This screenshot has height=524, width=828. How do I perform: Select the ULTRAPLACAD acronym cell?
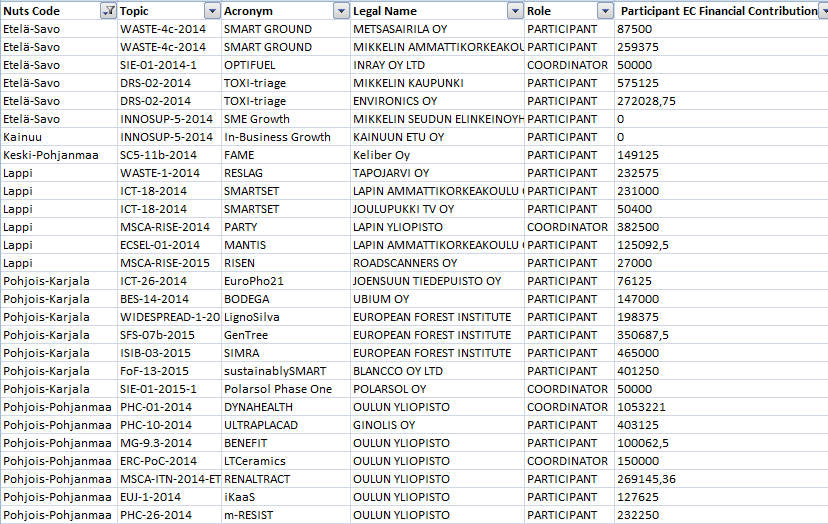(x=286, y=425)
